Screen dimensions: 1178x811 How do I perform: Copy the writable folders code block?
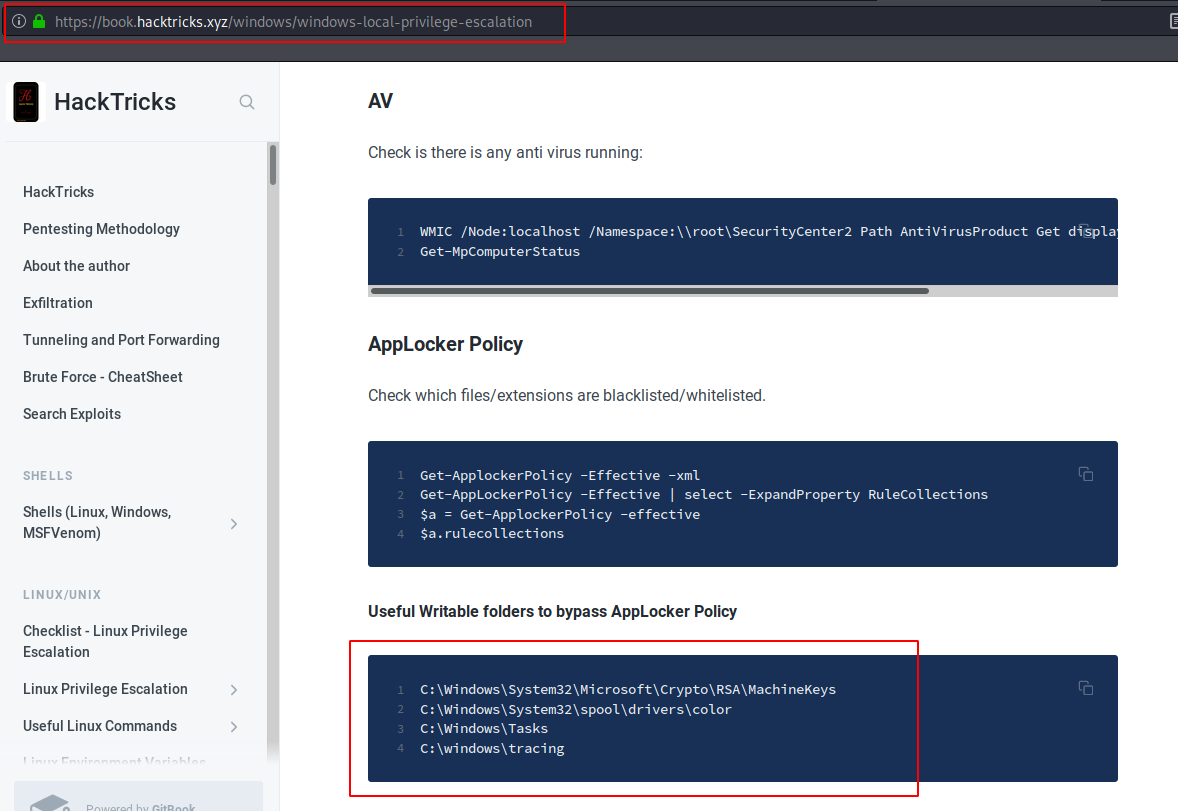[x=1086, y=688]
